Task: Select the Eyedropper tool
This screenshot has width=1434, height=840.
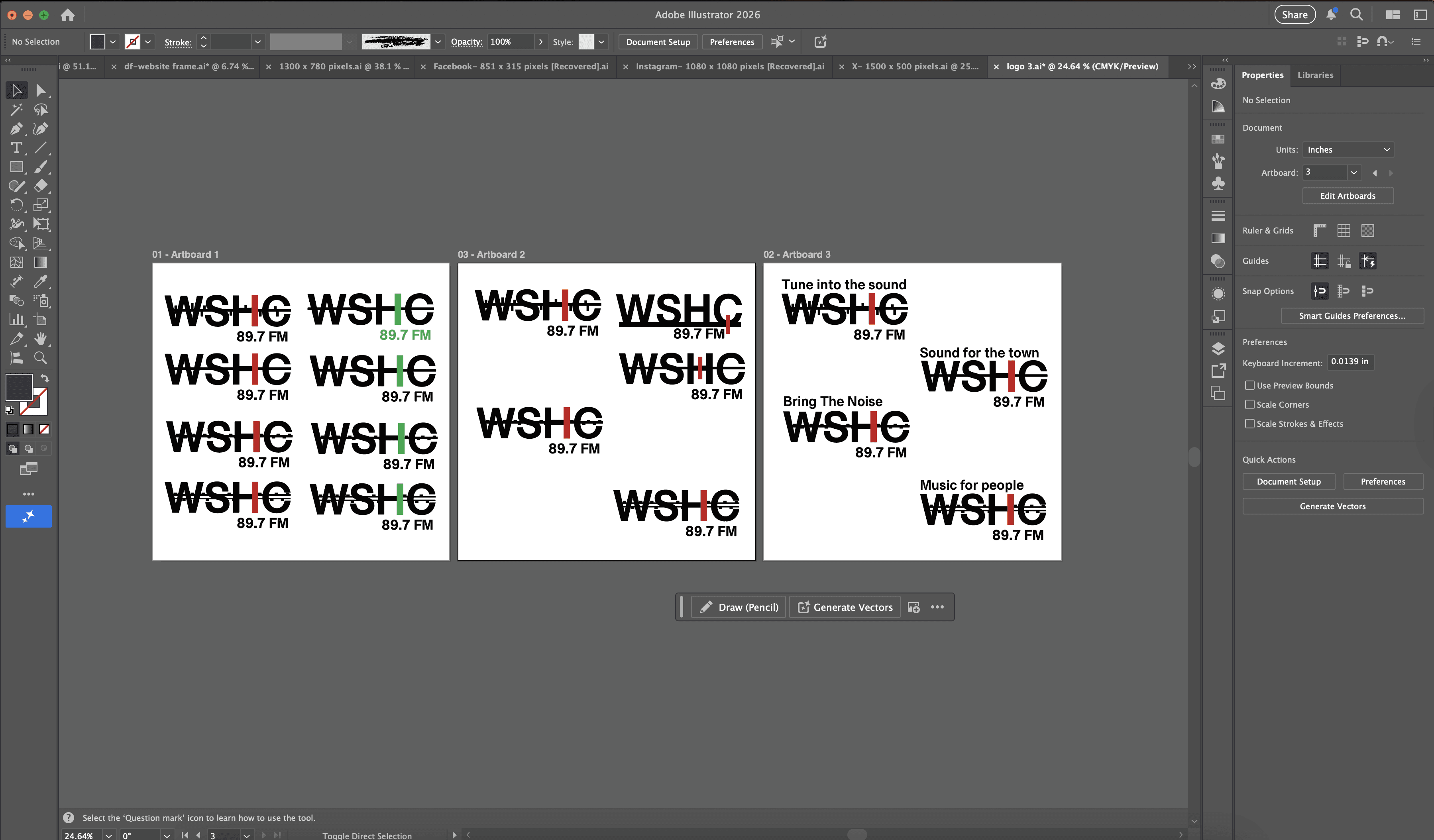Action: (40, 281)
